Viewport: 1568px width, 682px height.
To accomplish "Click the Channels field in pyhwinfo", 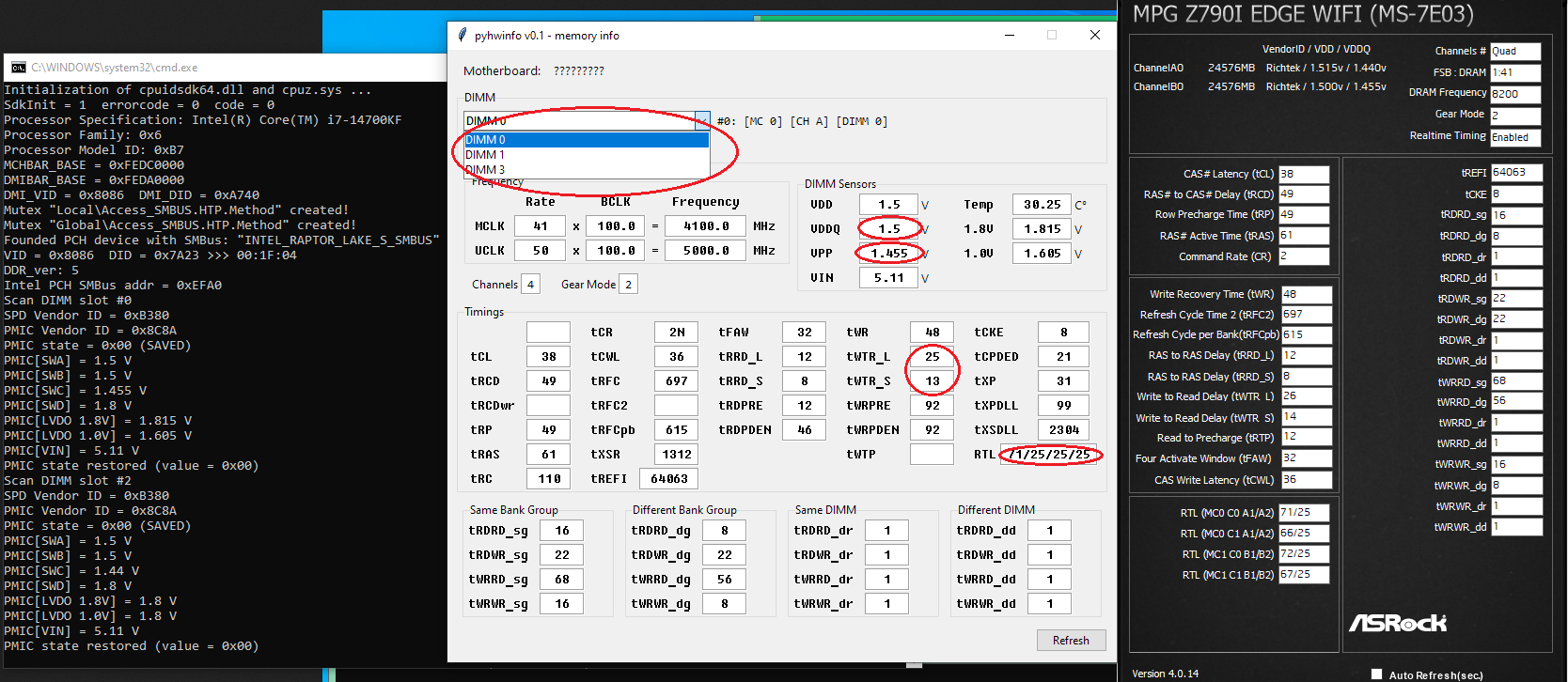I will tap(531, 285).
